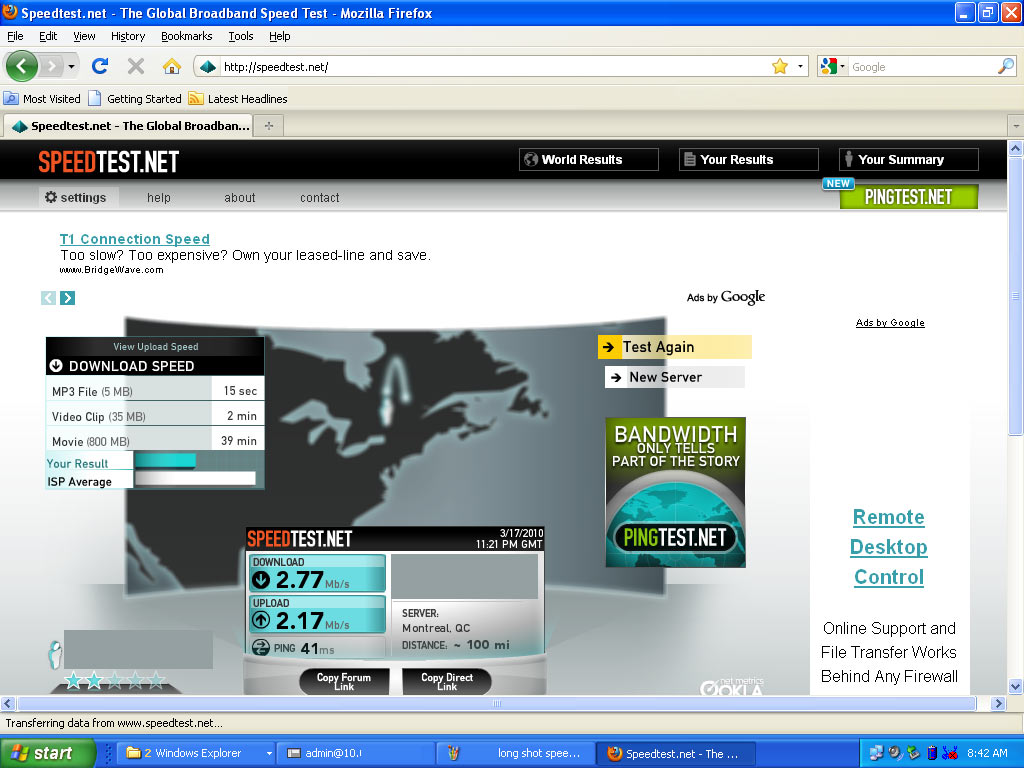The height and width of the screenshot is (768, 1024).
Task: Open the Latest Headlines feed bookmark
Action: coord(238,99)
